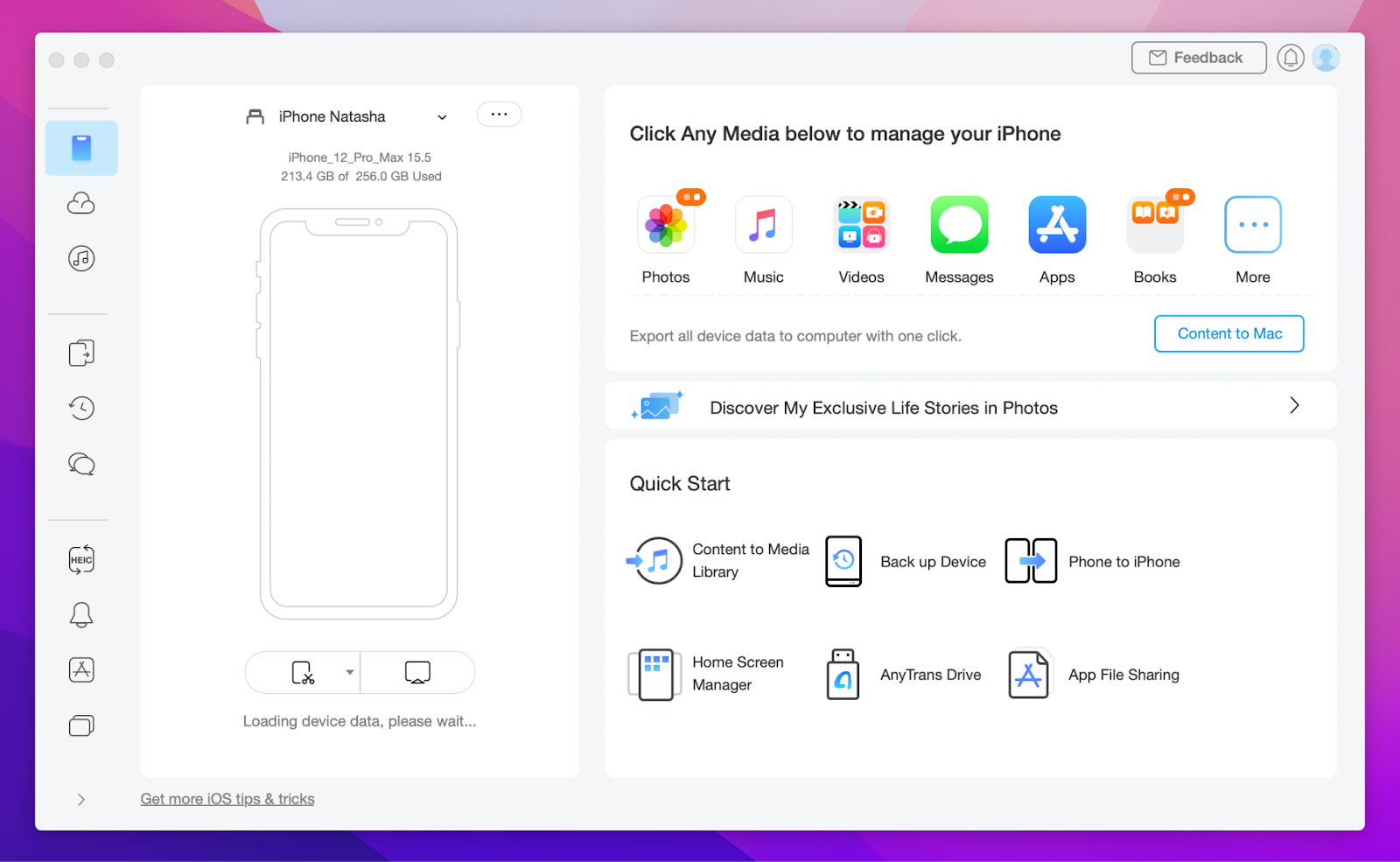
Task: Click the Content to Mac button
Action: (x=1229, y=333)
